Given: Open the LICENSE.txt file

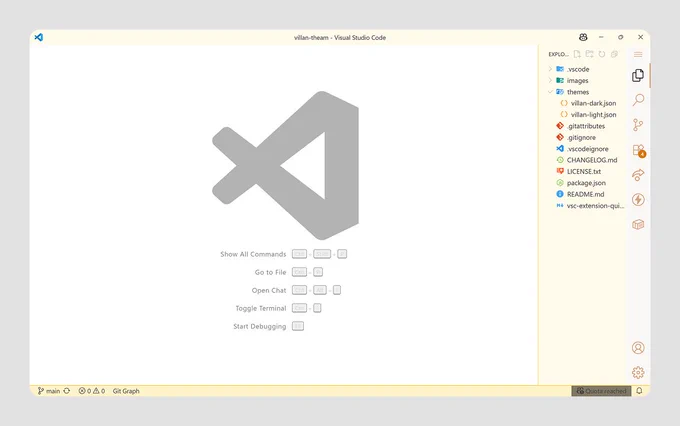Looking at the screenshot, I should click(x=583, y=171).
